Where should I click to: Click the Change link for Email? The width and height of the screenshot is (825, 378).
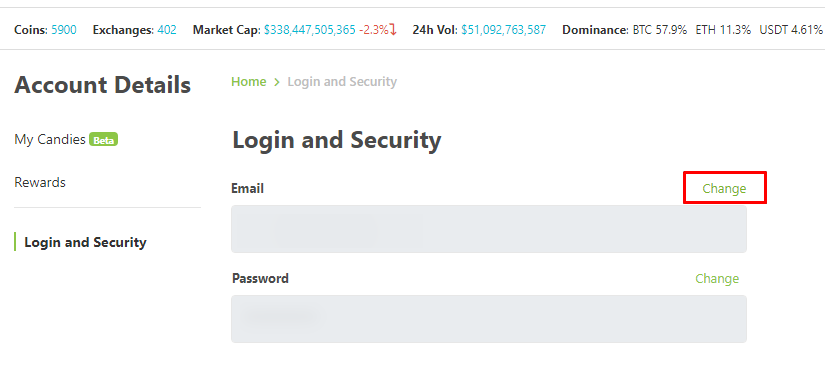(x=724, y=188)
